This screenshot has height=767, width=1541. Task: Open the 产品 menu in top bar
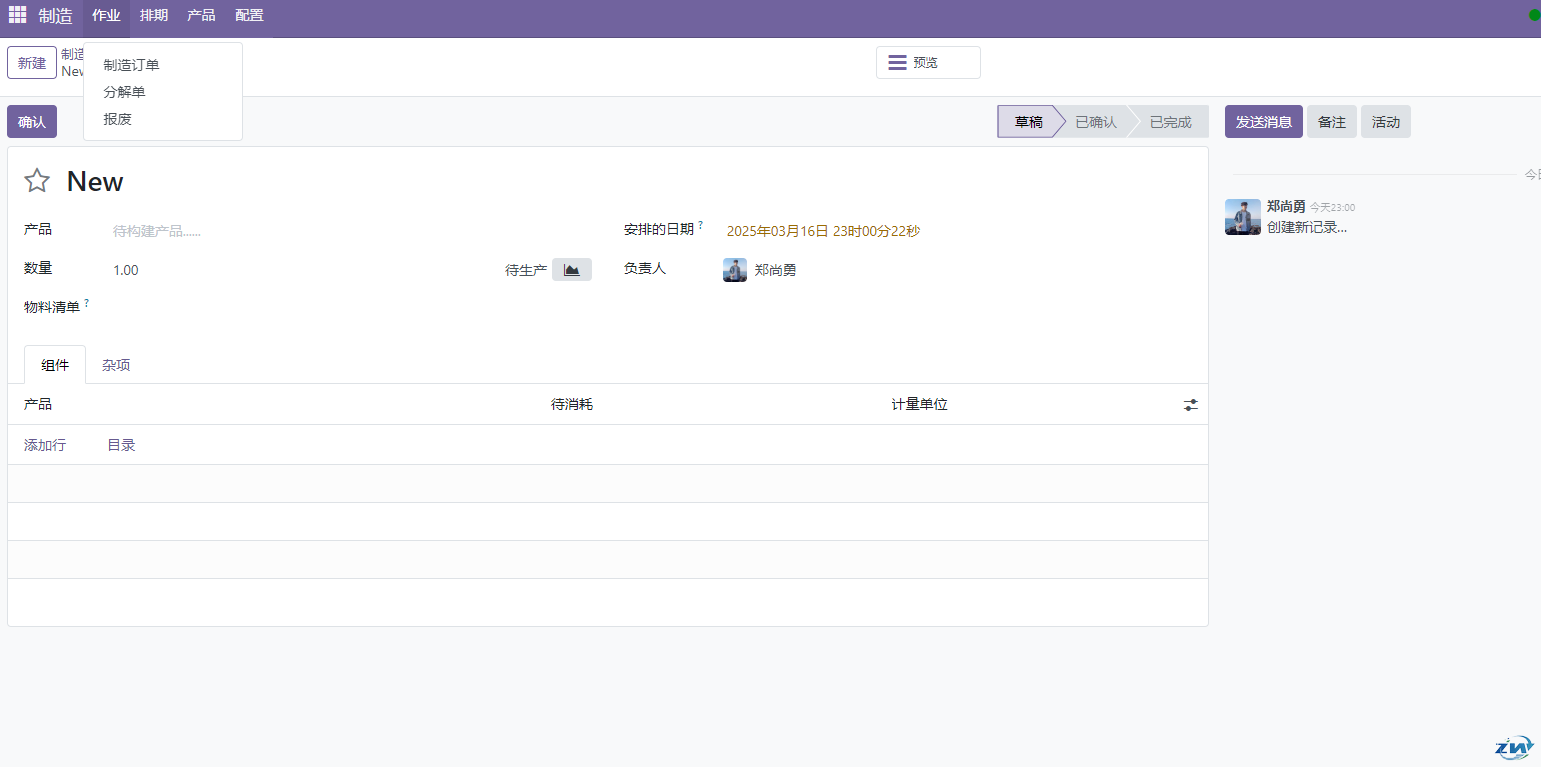201,15
